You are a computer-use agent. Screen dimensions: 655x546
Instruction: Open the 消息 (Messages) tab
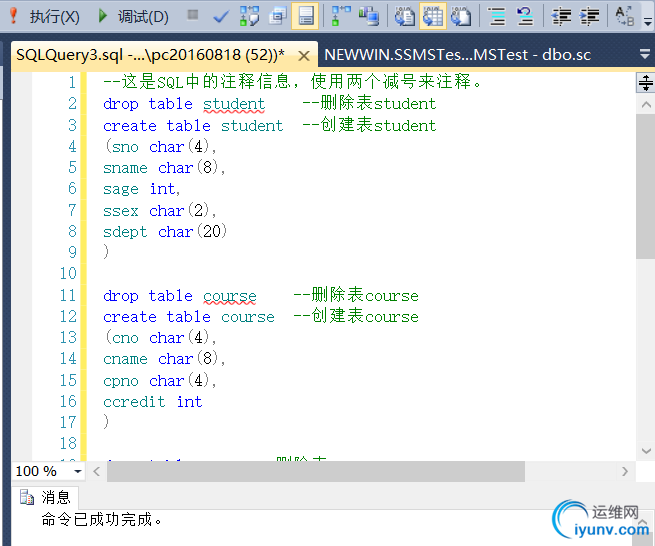pyautogui.click(x=45, y=498)
